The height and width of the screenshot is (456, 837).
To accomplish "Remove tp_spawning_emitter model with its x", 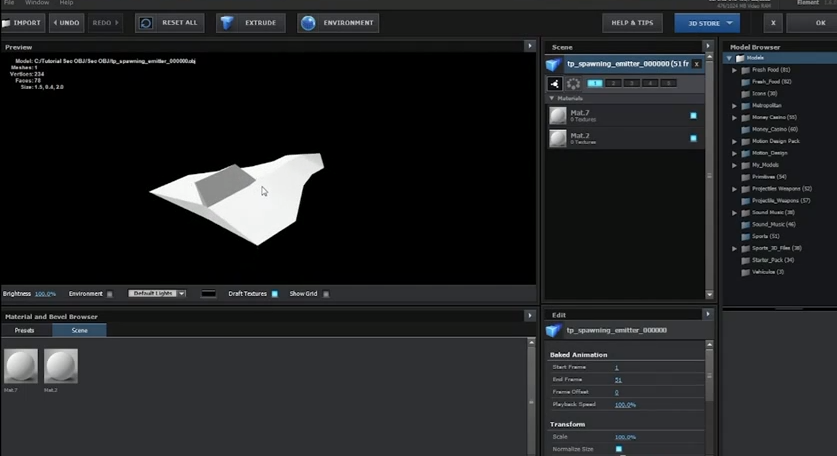I will (696, 64).
